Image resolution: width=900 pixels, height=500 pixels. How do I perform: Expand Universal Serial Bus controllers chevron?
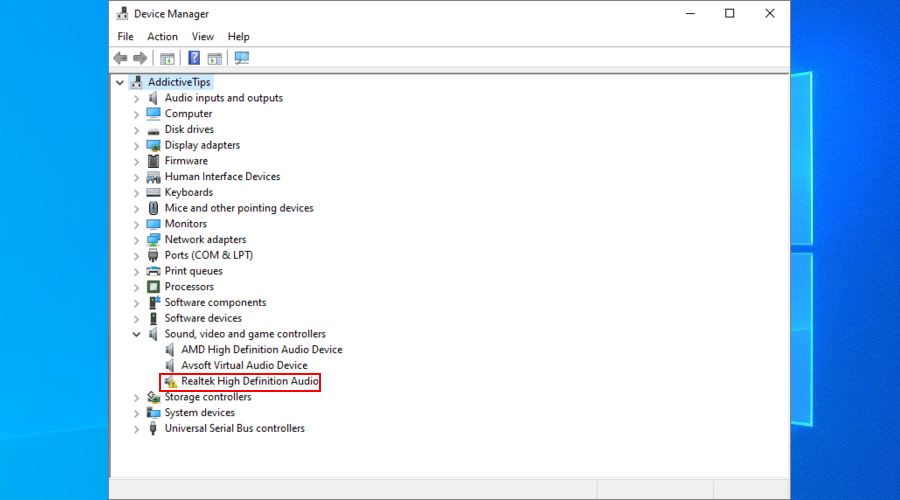pyautogui.click(x=136, y=429)
